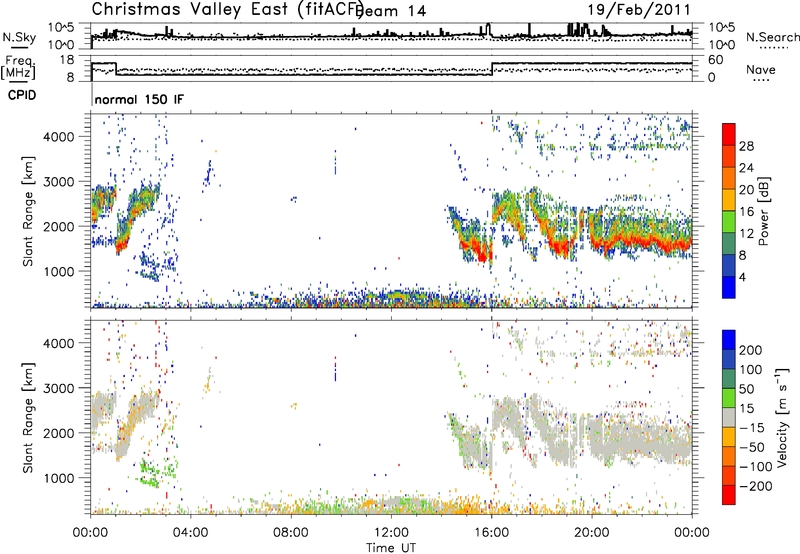Click the "CPID" label

click(x=22, y=95)
